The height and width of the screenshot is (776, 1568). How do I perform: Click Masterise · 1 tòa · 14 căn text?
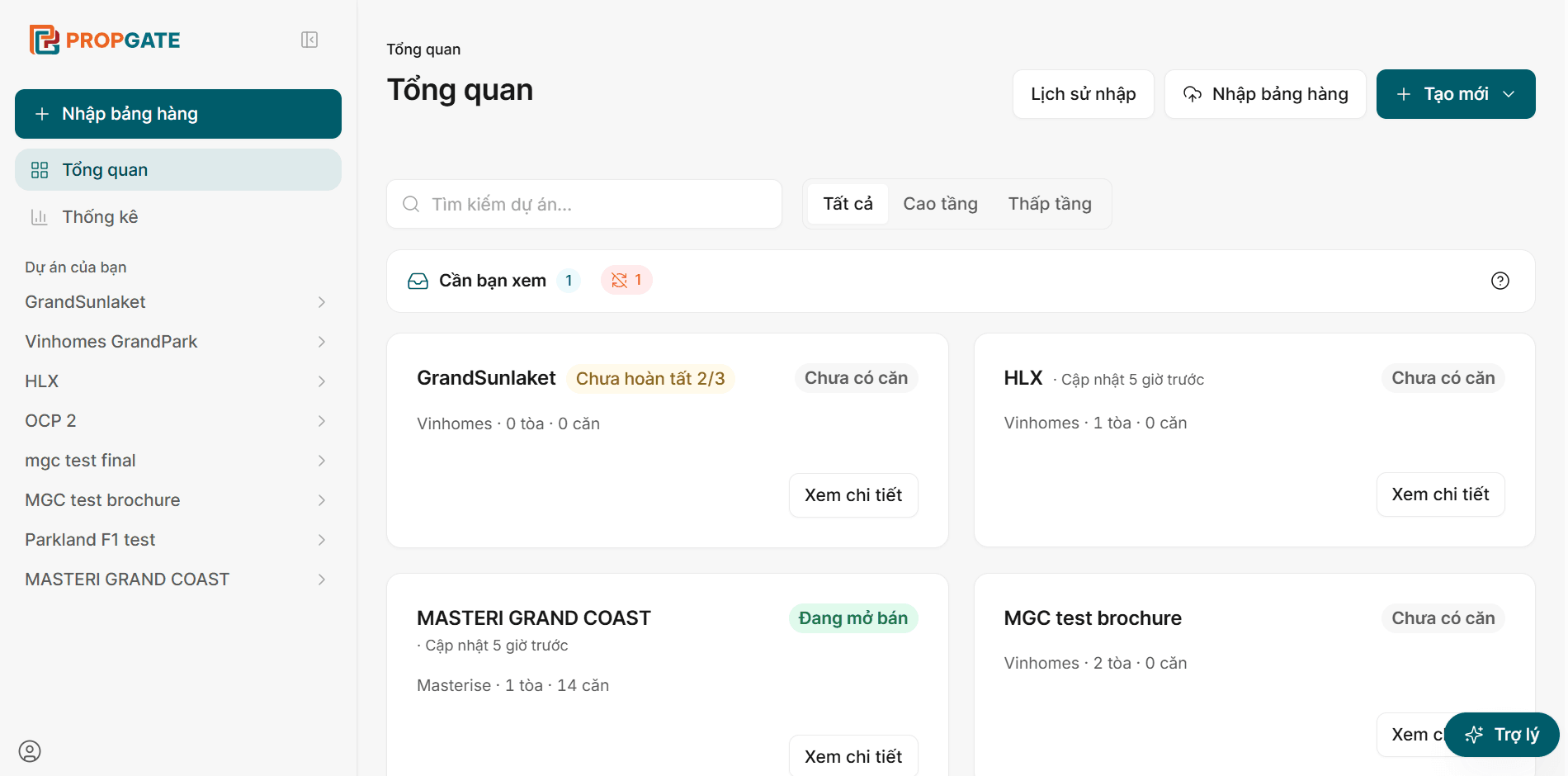pos(512,685)
